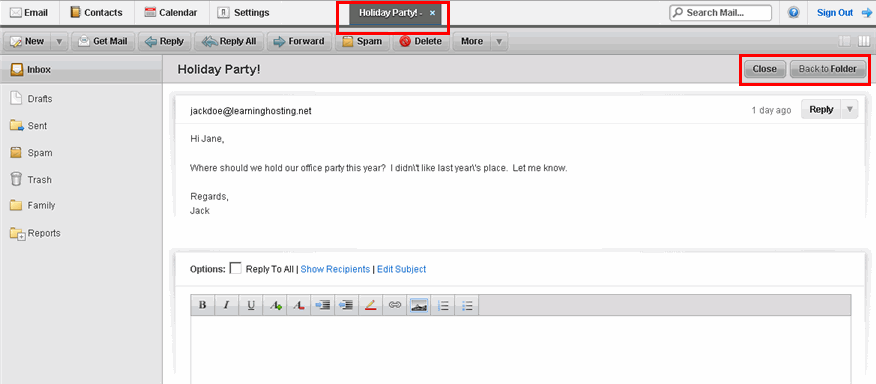Close the Holiday Party! tab with x
The image size is (876, 384).
click(432, 12)
